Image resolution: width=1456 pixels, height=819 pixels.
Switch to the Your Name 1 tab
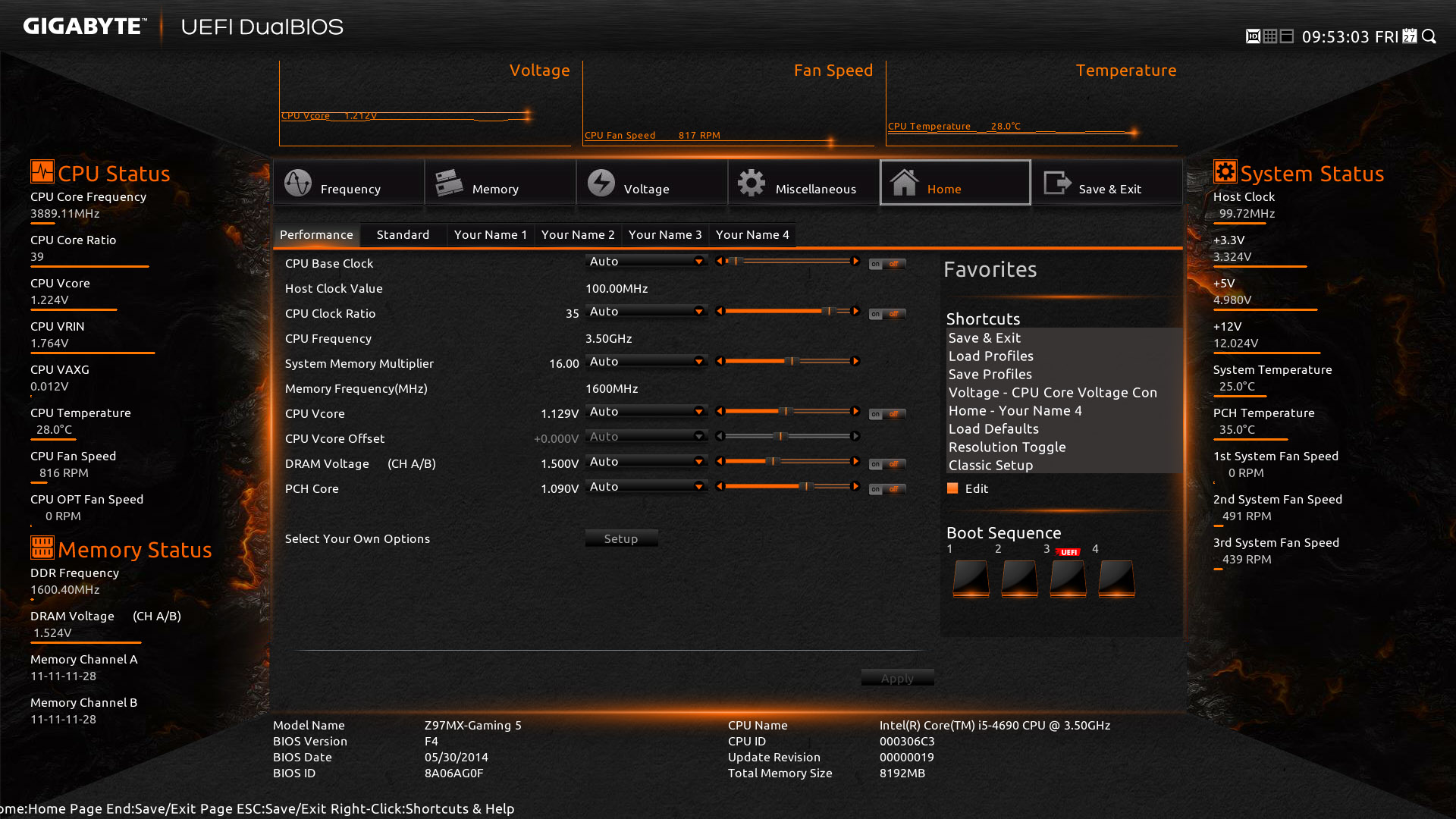click(491, 234)
